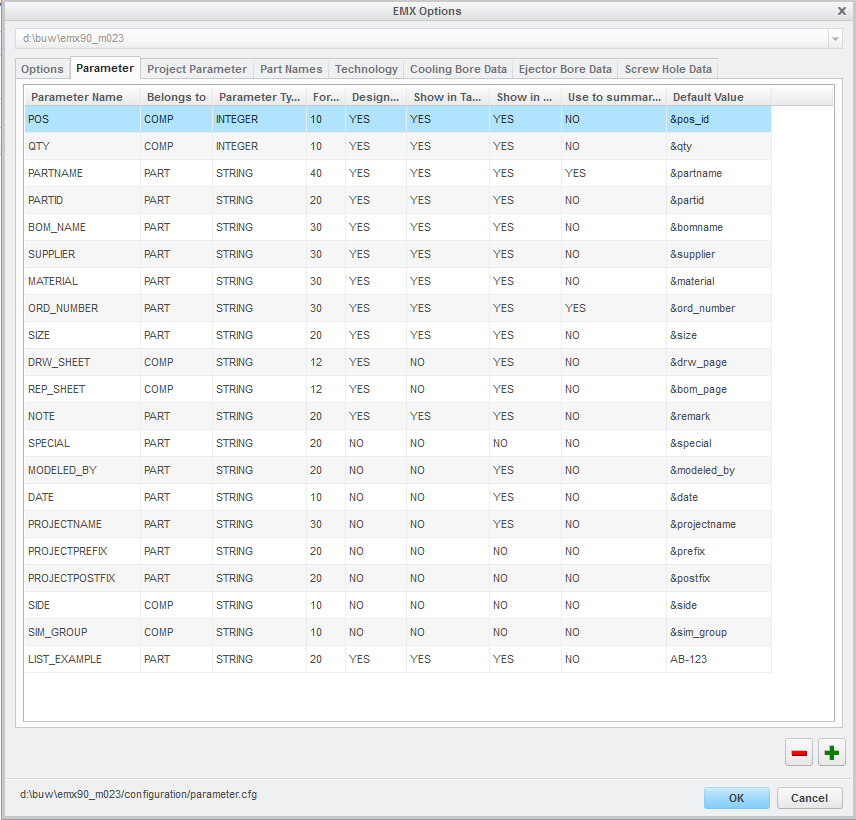Select the SIZE parameter name cell
Screen dimensions: 856x820
(x=82, y=335)
